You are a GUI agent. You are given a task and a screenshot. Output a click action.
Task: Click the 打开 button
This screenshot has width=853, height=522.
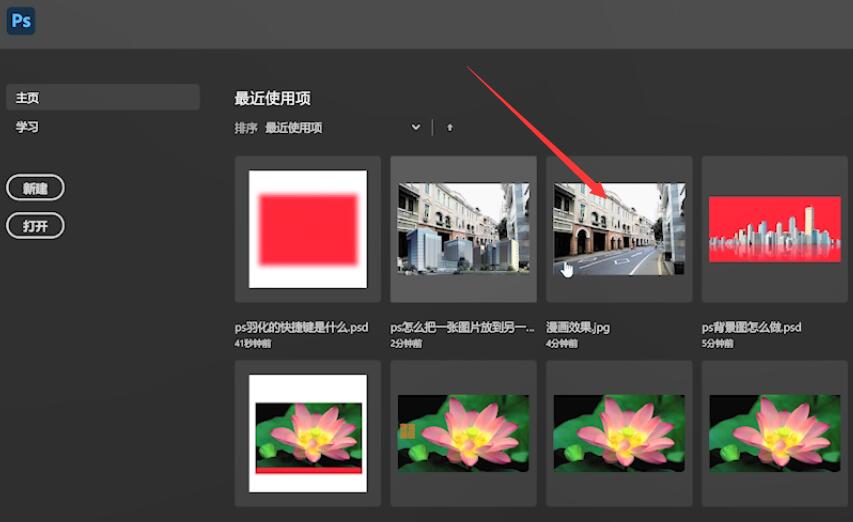pos(35,225)
